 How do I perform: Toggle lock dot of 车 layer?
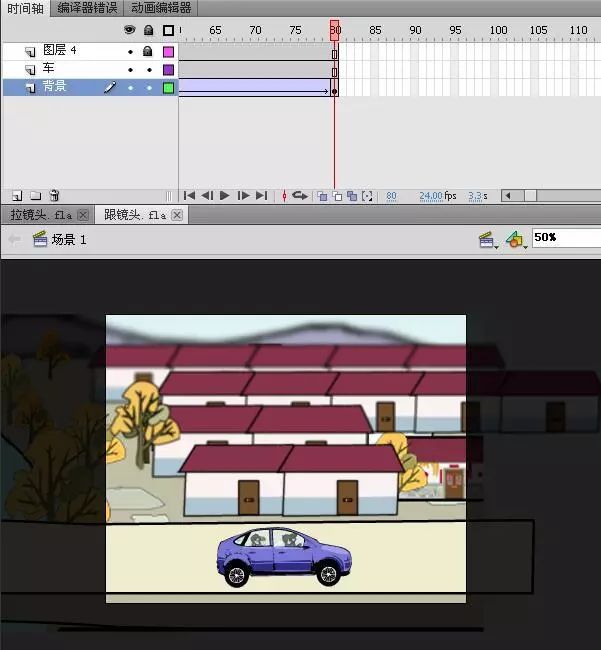[x=149, y=70]
